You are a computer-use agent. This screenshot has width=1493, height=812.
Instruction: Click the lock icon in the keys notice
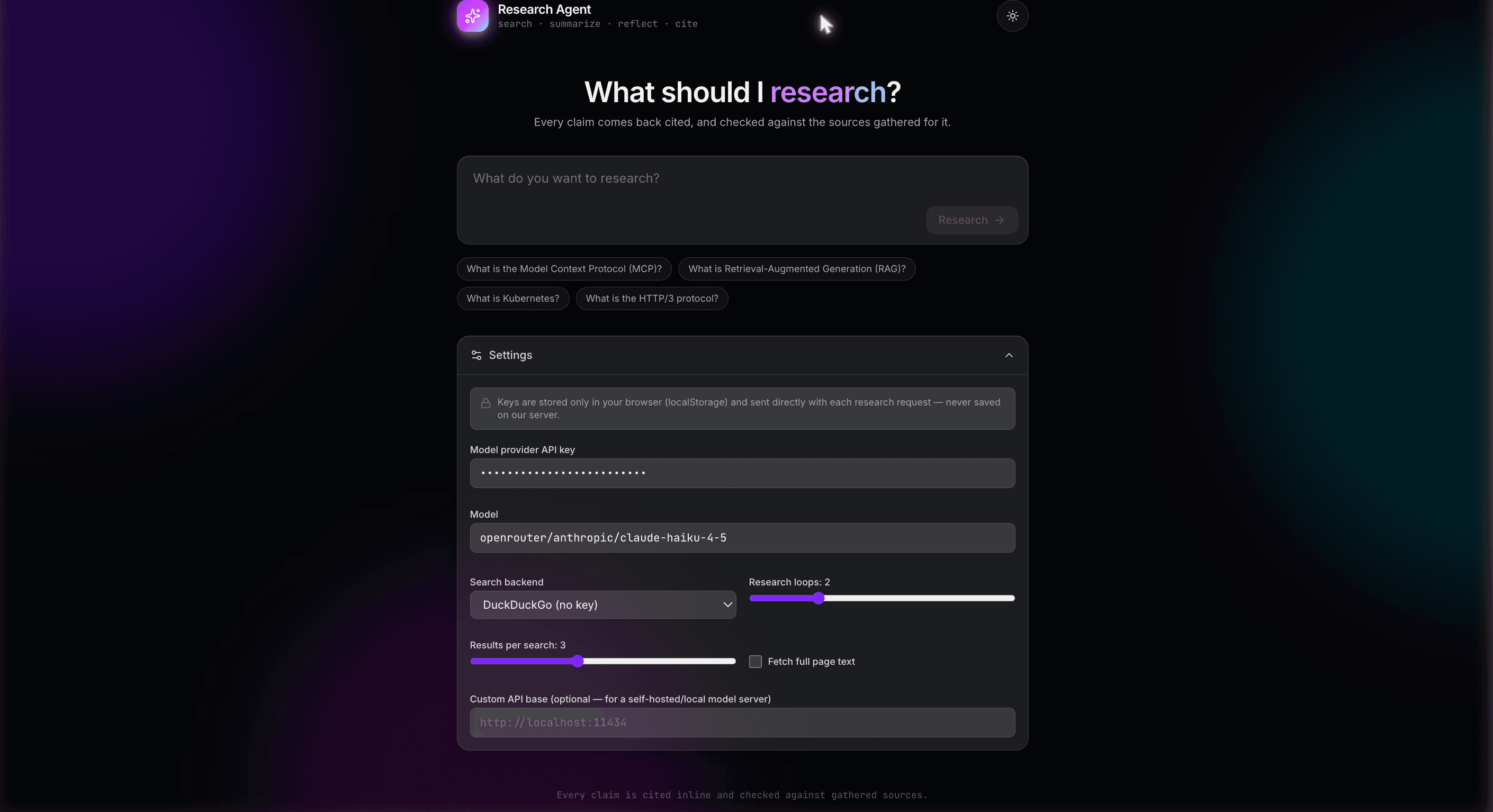pos(485,403)
